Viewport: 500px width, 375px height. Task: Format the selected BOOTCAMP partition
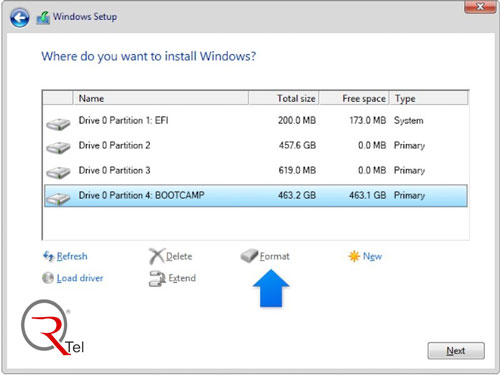(274, 256)
